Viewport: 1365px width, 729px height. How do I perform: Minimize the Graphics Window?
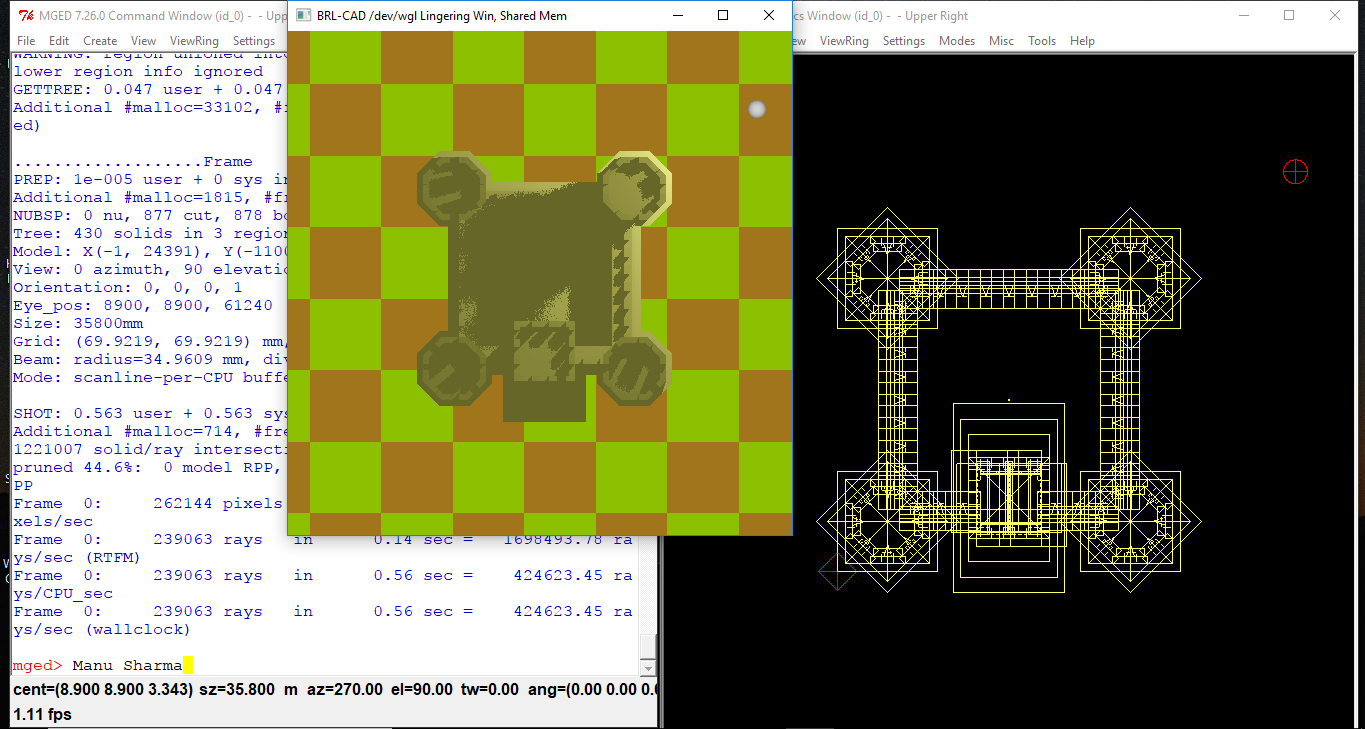coord(1244,16)
